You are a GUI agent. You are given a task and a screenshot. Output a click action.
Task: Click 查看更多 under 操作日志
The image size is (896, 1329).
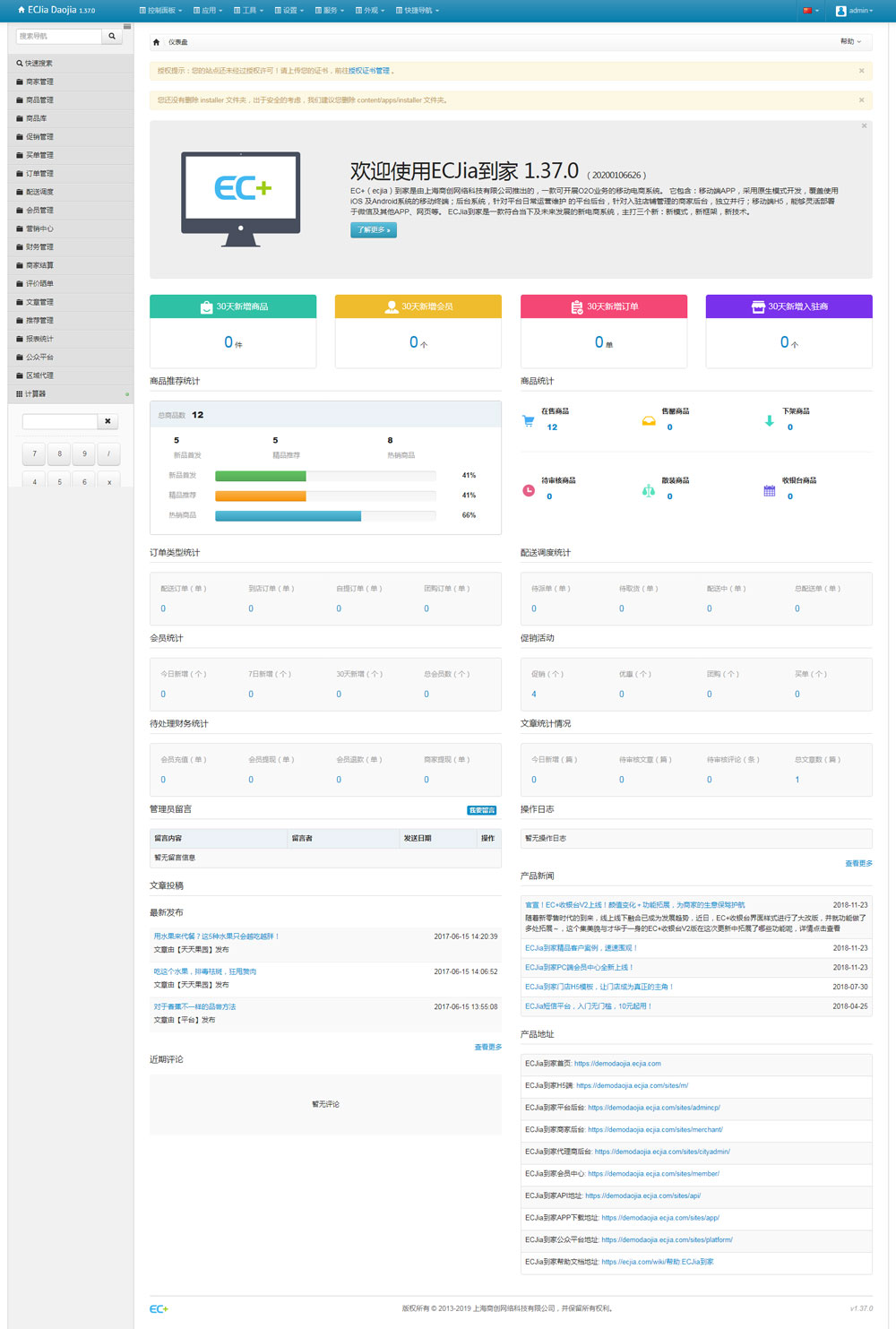858,864
